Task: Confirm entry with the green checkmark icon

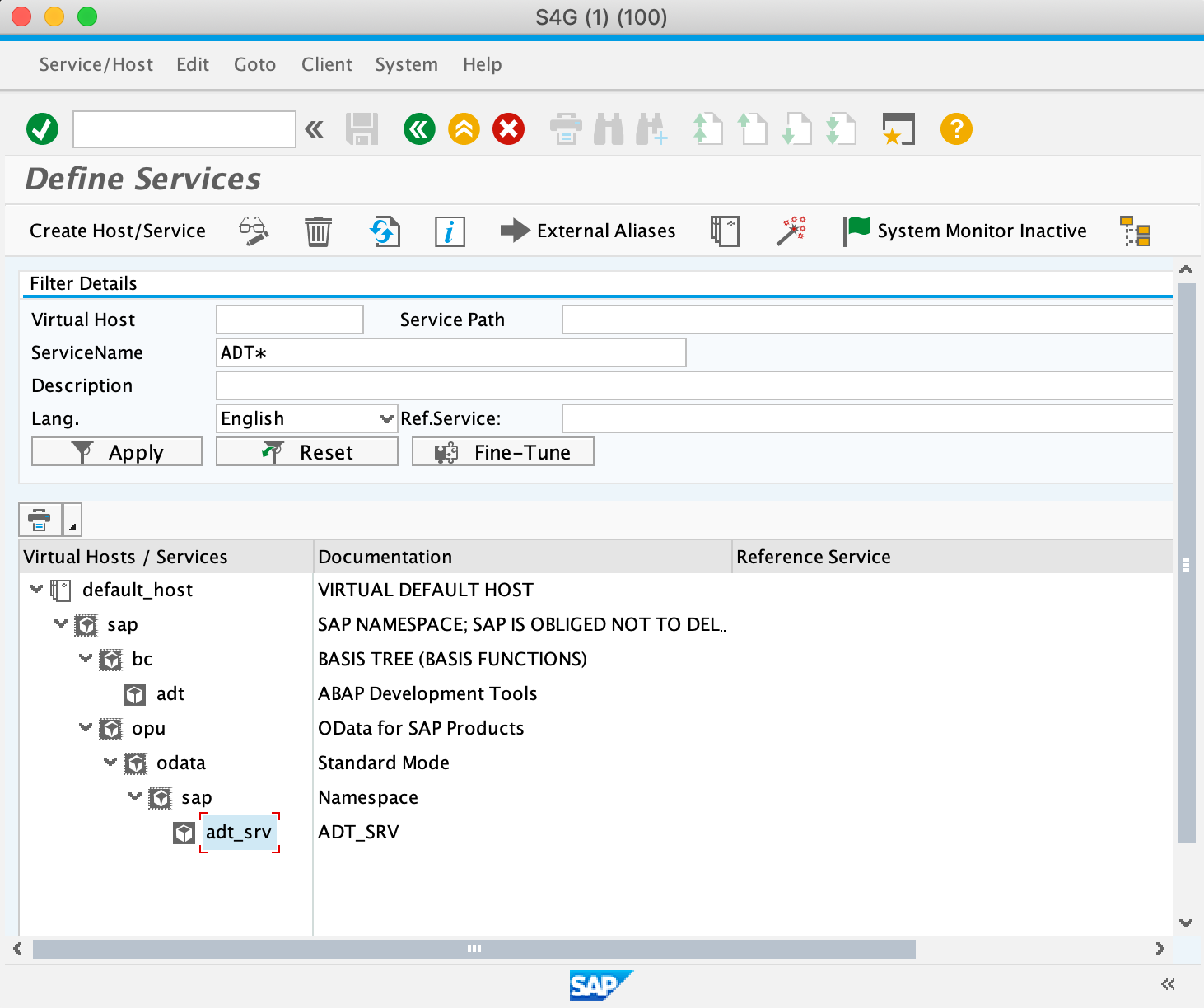Action: (x=43, y=129)
